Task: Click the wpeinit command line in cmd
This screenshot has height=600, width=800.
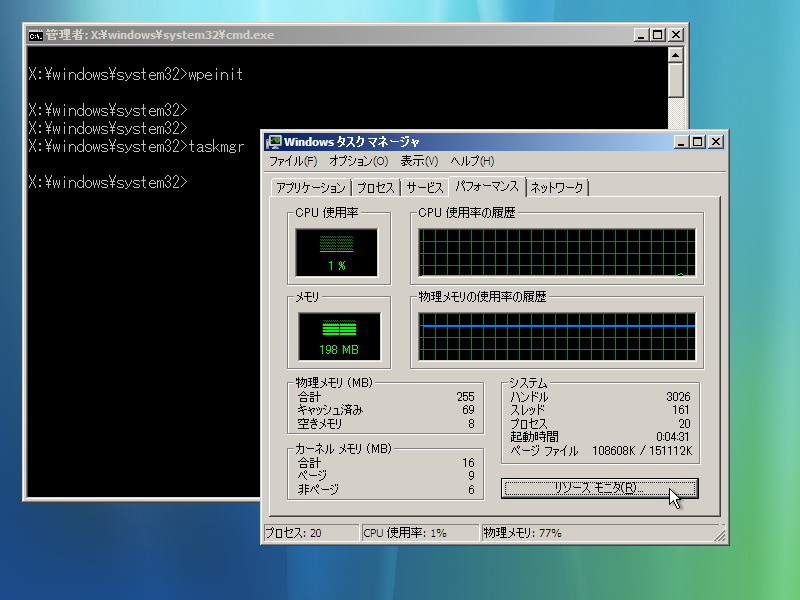Action: [136, 75]
